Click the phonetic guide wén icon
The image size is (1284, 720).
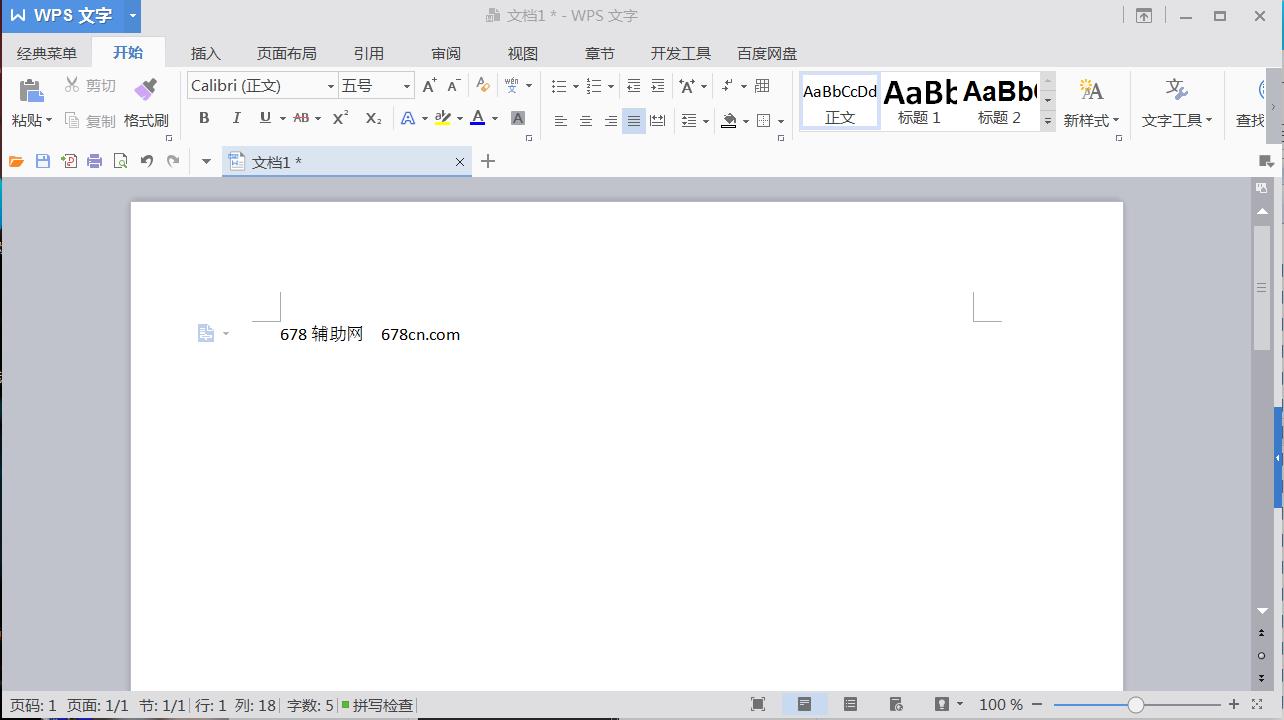tap(512, 86)
